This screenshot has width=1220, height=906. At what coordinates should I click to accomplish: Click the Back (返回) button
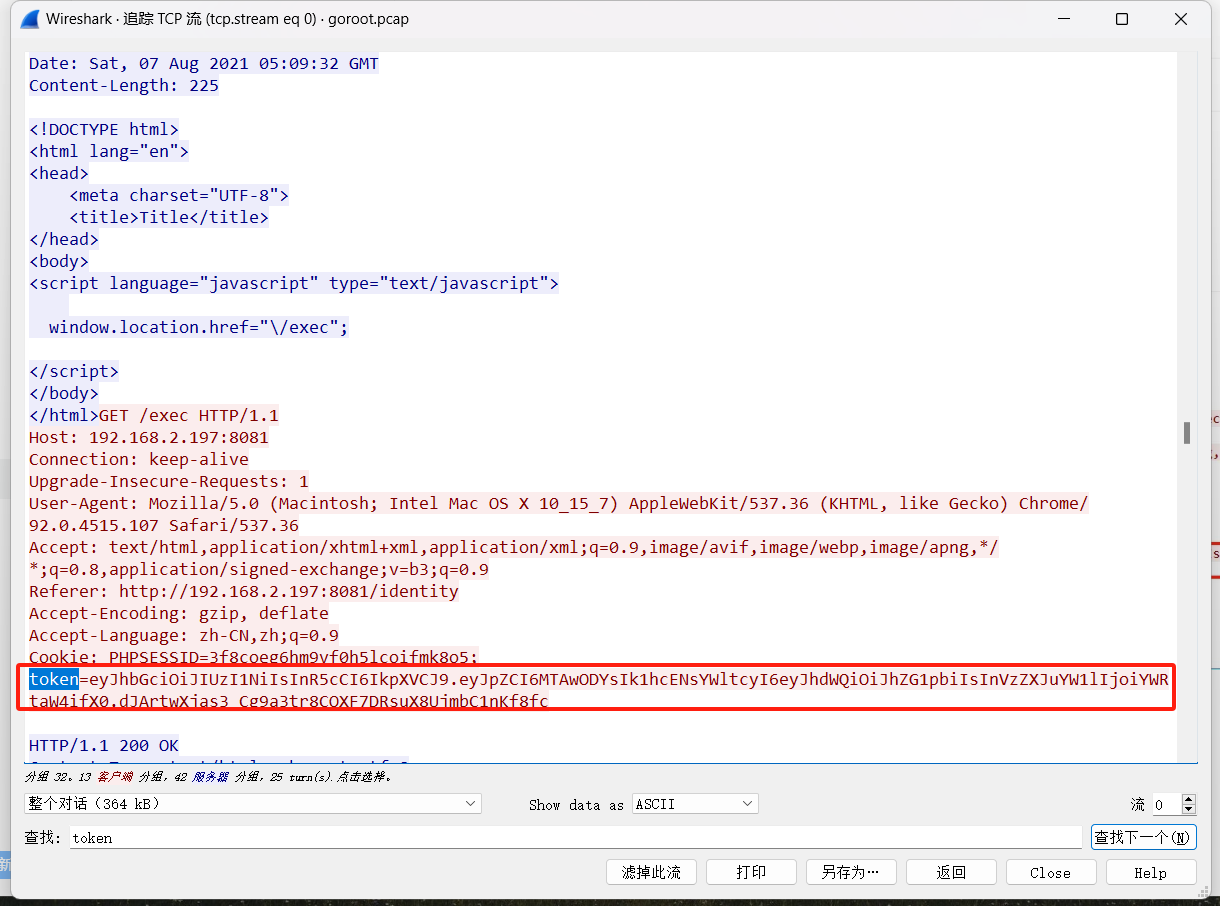click(951, 872)
